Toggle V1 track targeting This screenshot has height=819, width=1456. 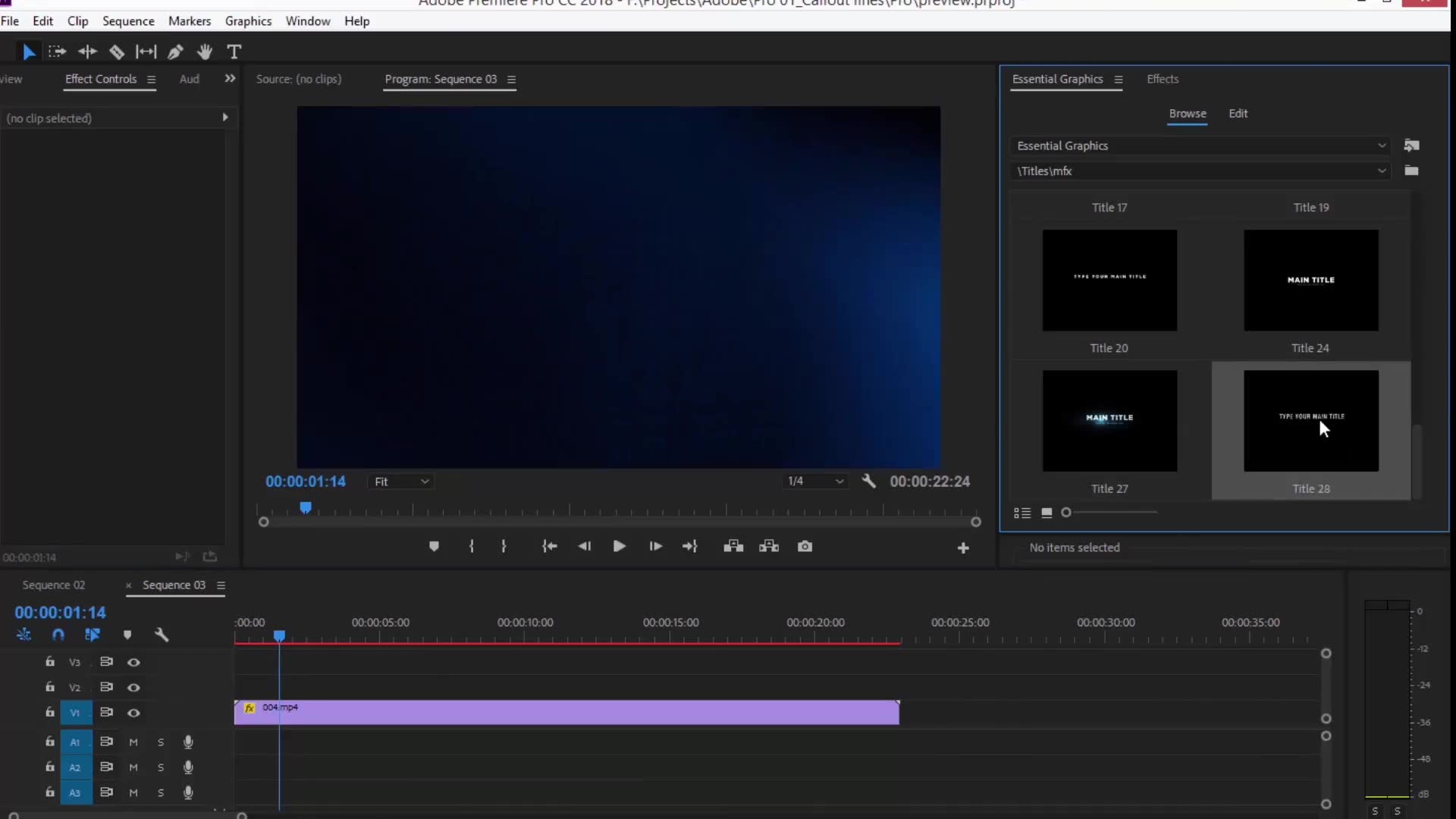point(75,713)
